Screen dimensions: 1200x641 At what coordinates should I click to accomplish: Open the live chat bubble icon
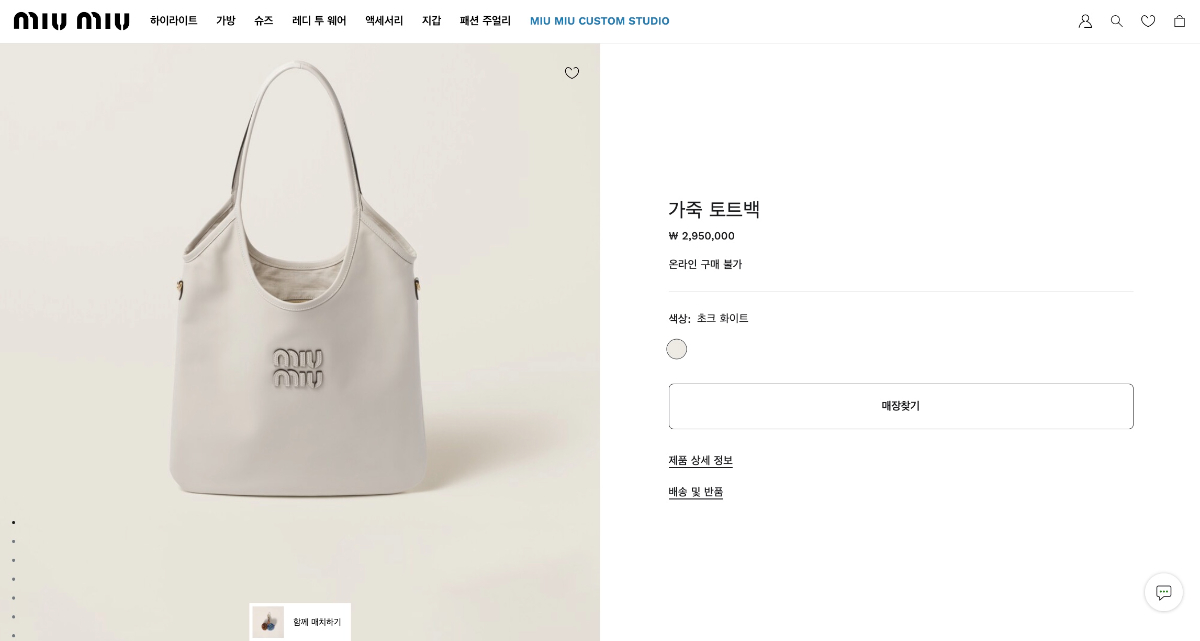(1163, 592)
